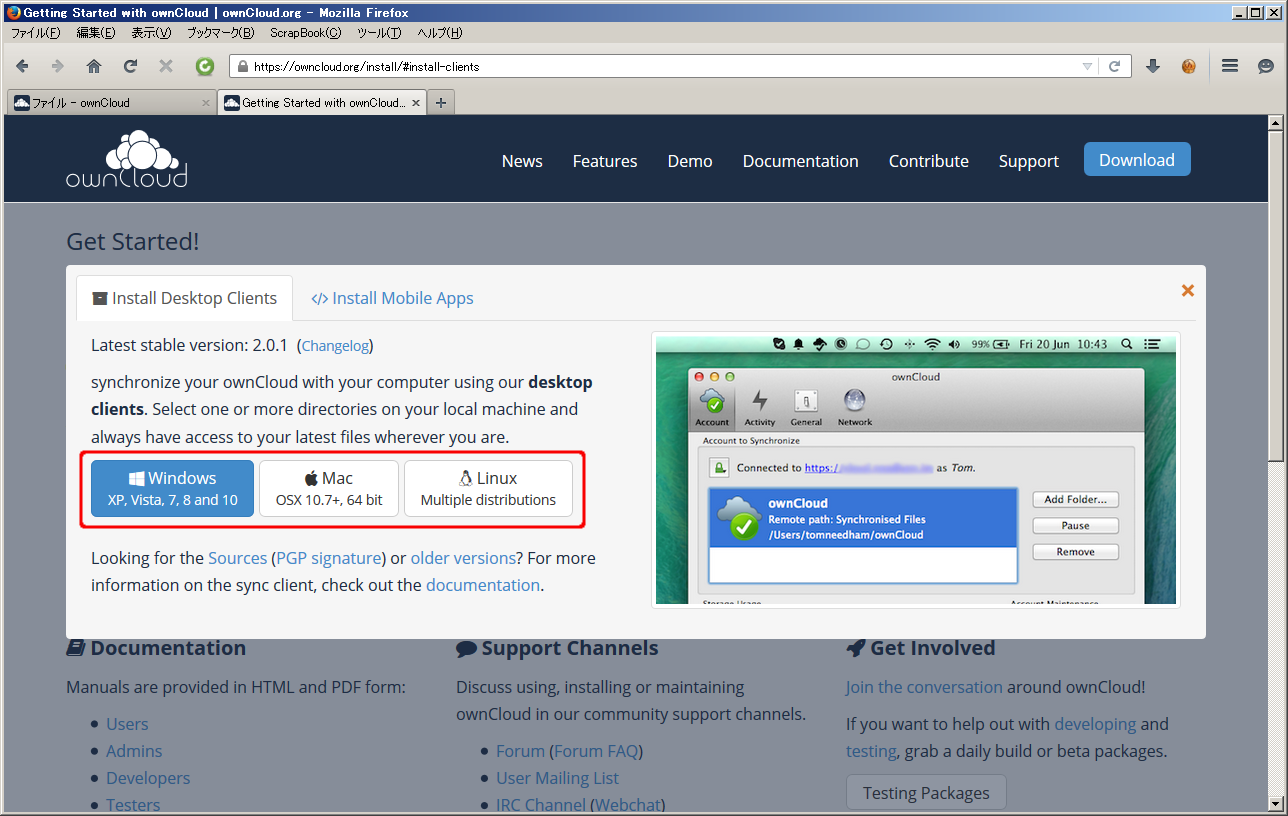The image size is (1288, 816).
Task: Click the scrollbar down arrow
Action: 1275,803
